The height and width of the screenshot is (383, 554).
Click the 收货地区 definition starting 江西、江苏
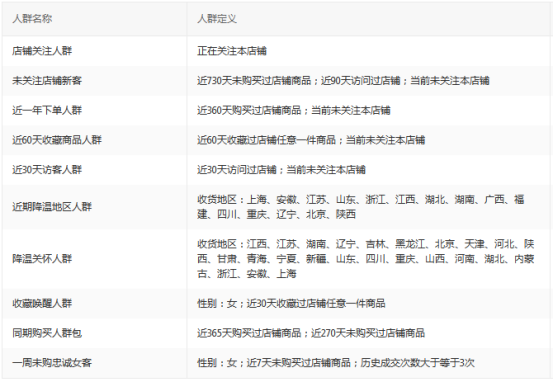tap(366, 259)
